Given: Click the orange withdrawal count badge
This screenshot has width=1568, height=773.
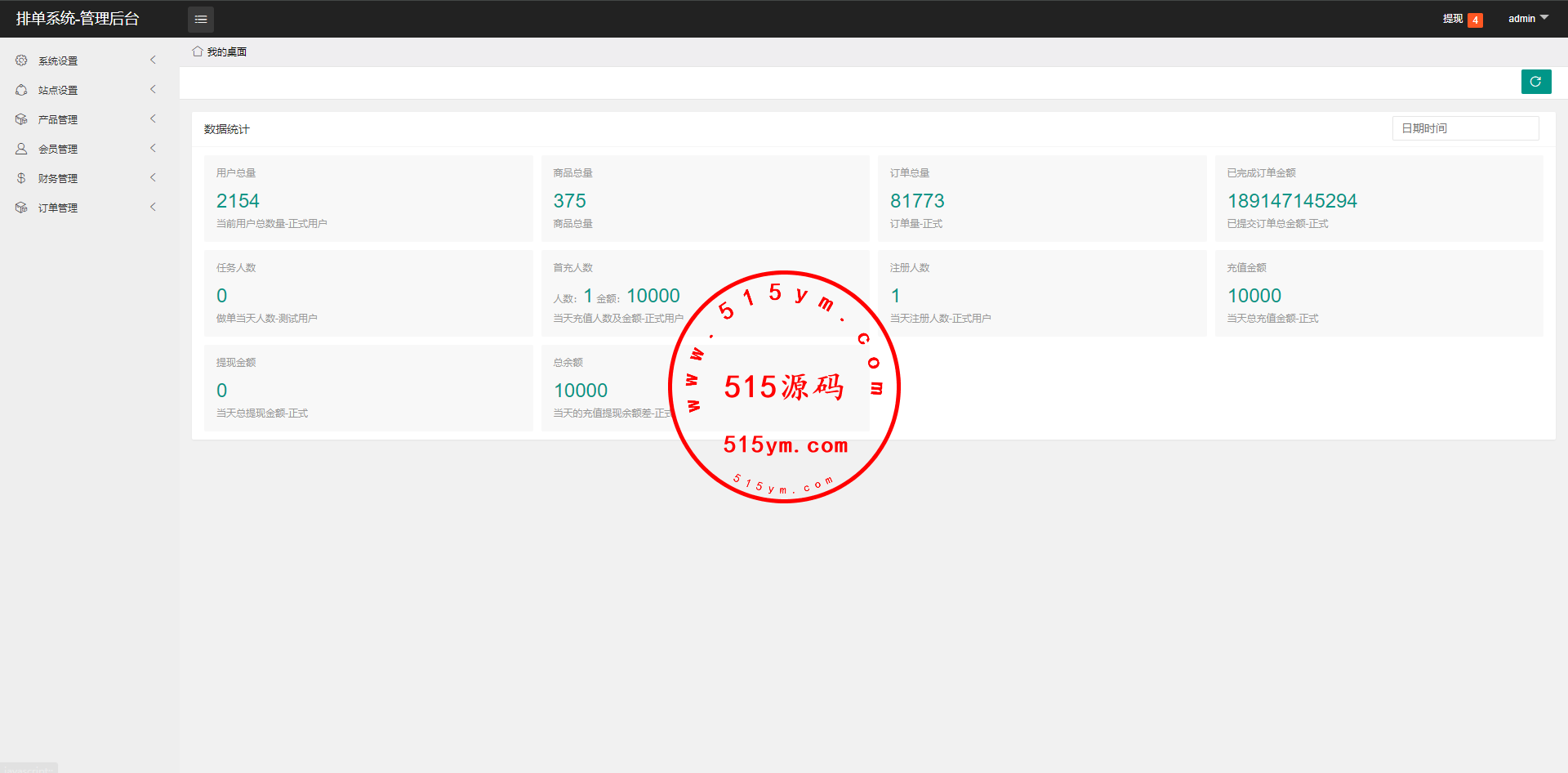Looking at the screenshot, I should pyautogui.click(x=1475, y=20).
